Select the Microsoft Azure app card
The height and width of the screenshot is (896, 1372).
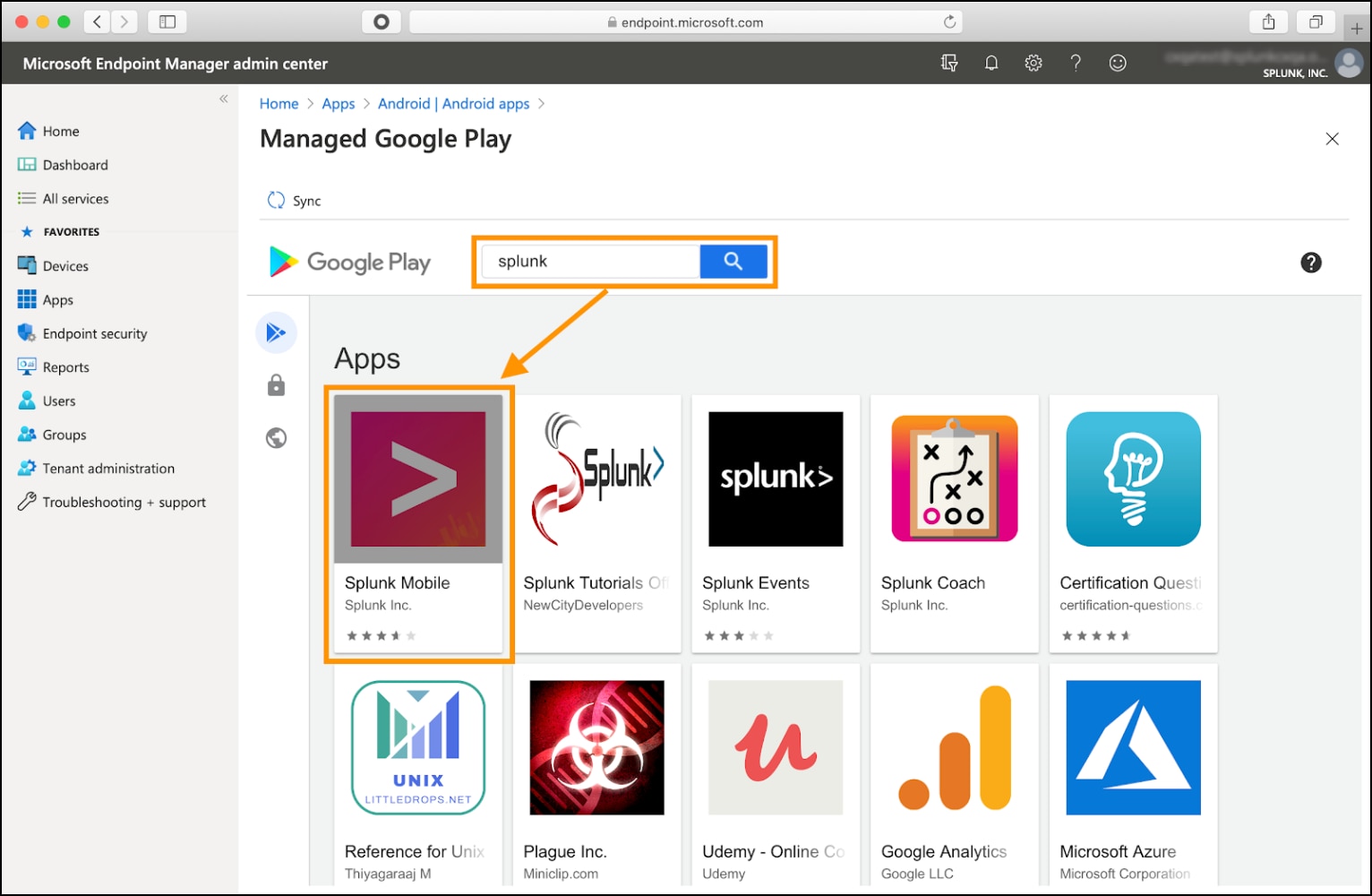(x=1133, y=775)
